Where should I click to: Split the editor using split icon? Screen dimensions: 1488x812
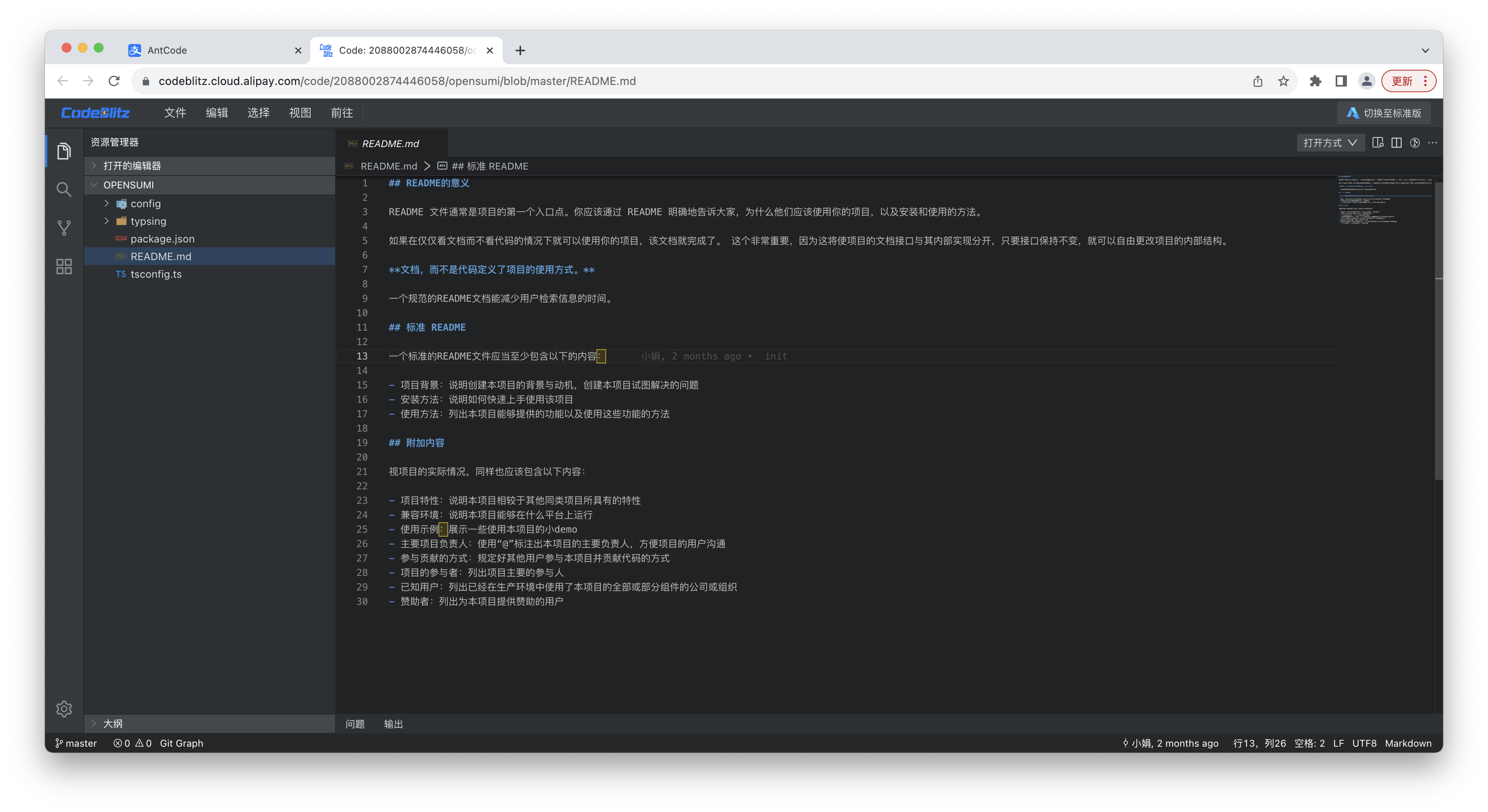(1397, 143)
